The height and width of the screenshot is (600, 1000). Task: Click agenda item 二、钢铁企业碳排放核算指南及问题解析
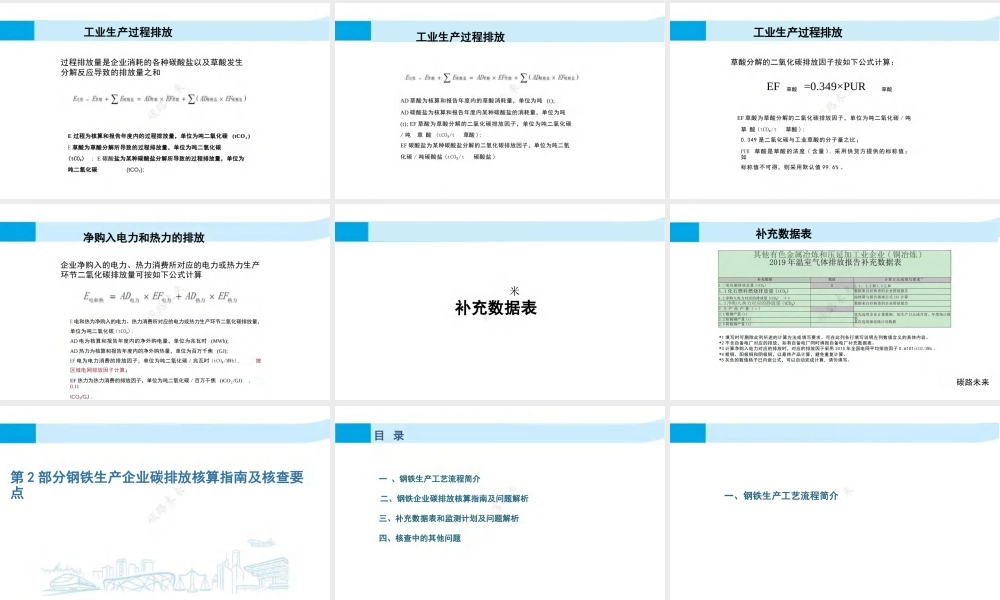click(x=454, y=497)
